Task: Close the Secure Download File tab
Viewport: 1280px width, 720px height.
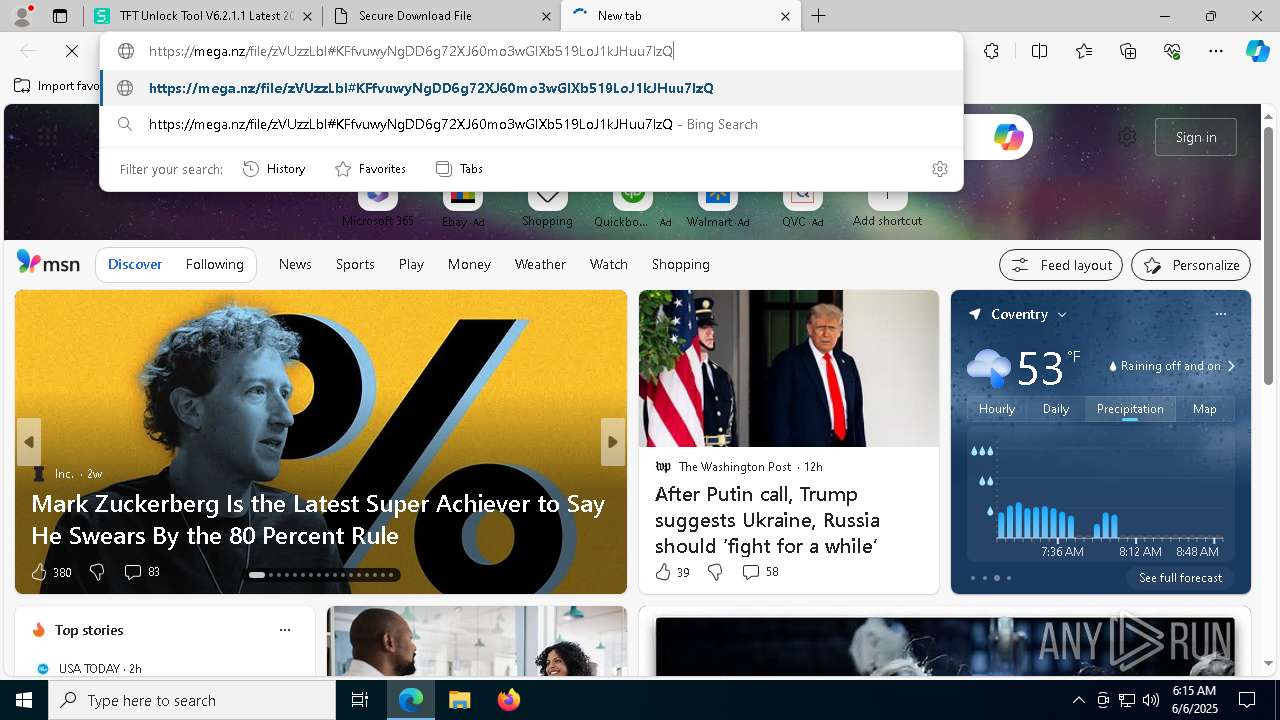Action: [x=546, y=16]
